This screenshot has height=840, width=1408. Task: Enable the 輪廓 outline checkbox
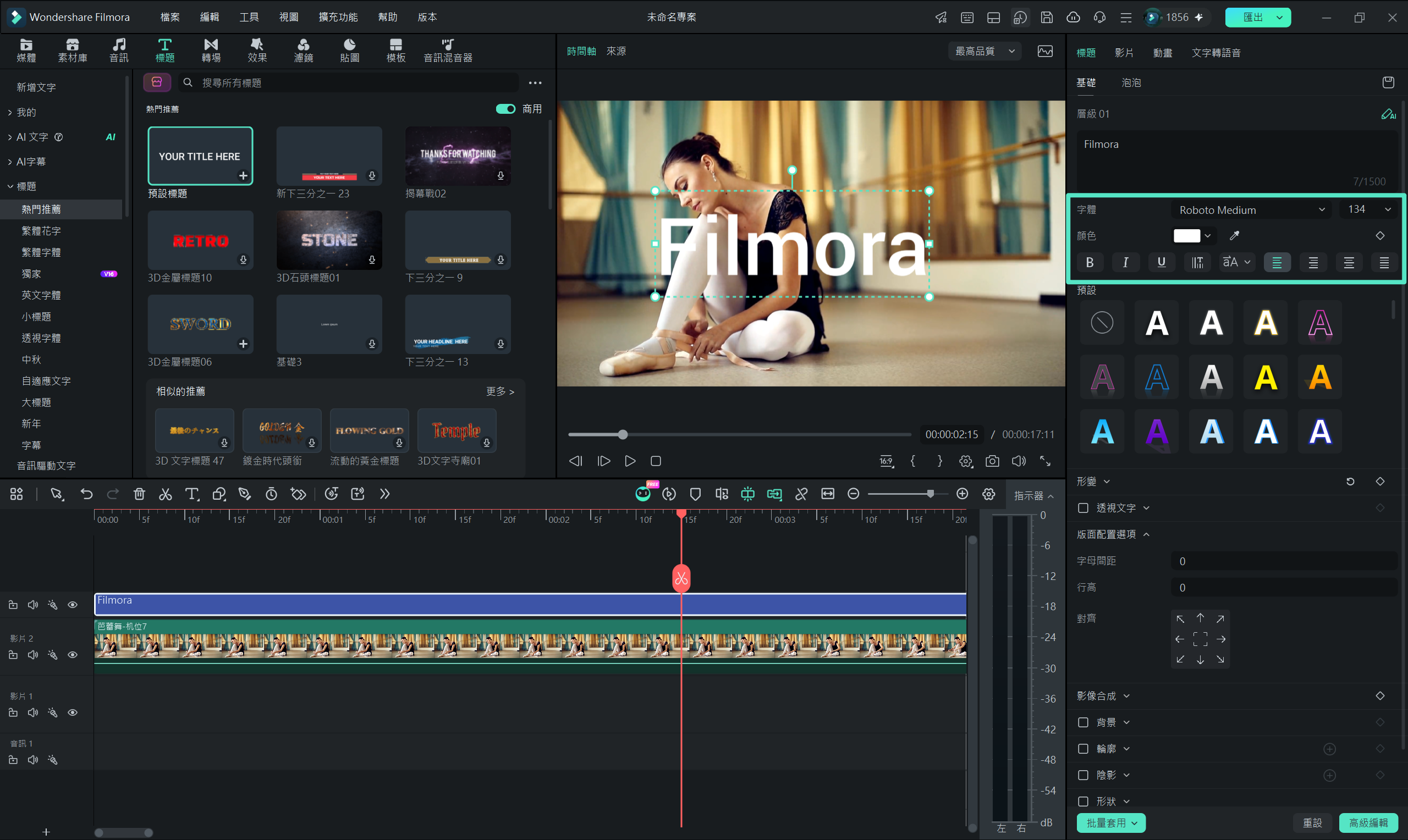tap(1083, 749)
